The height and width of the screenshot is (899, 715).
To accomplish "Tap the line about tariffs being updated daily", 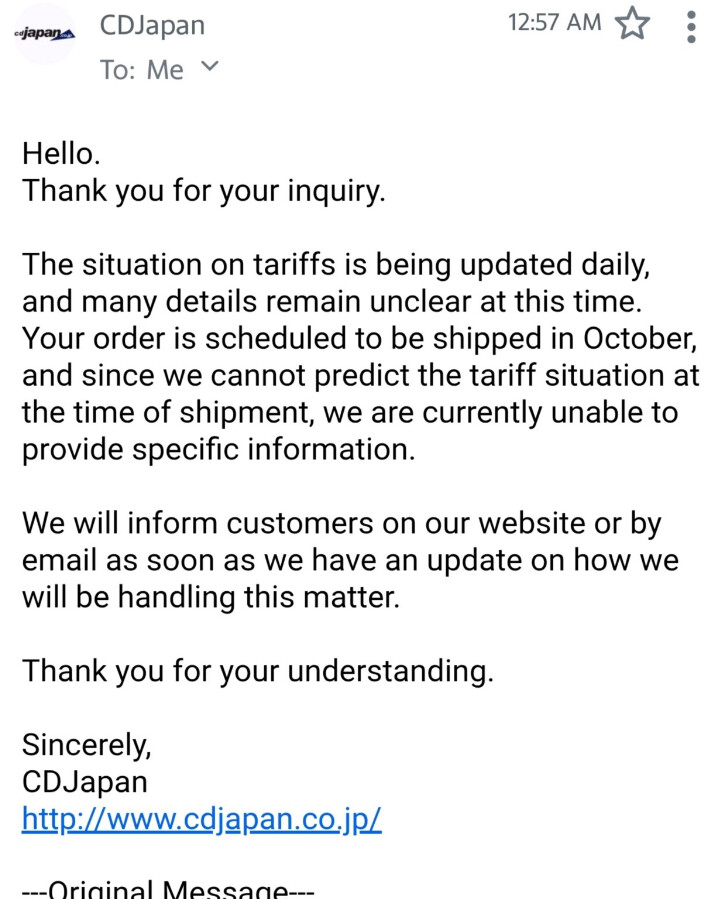I will pyautogui.click(x=336, y=265).
